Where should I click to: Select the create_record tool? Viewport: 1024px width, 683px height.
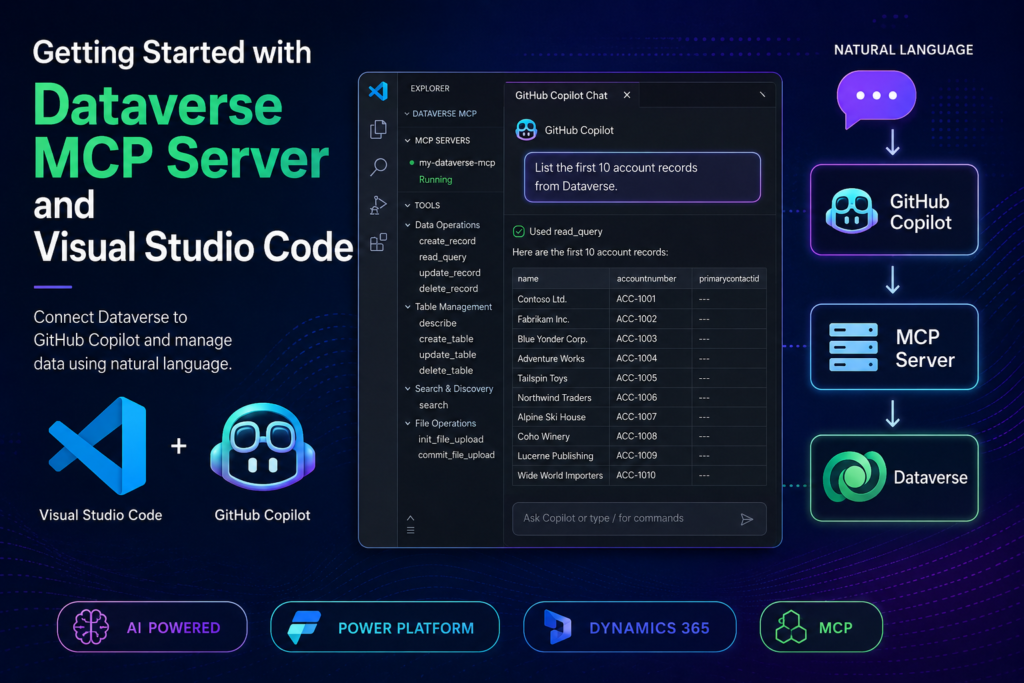click(447, 241)
